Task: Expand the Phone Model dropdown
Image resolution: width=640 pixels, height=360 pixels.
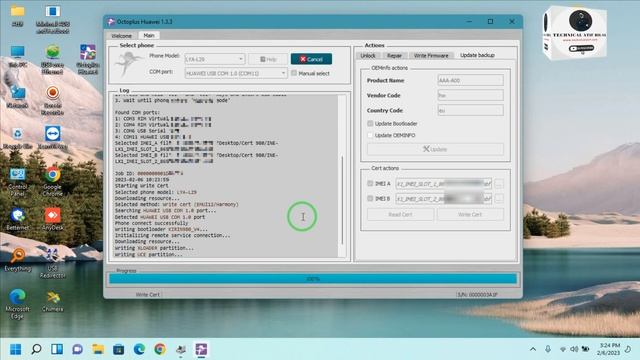Action: pyautogui.click(x=241, y=59)
